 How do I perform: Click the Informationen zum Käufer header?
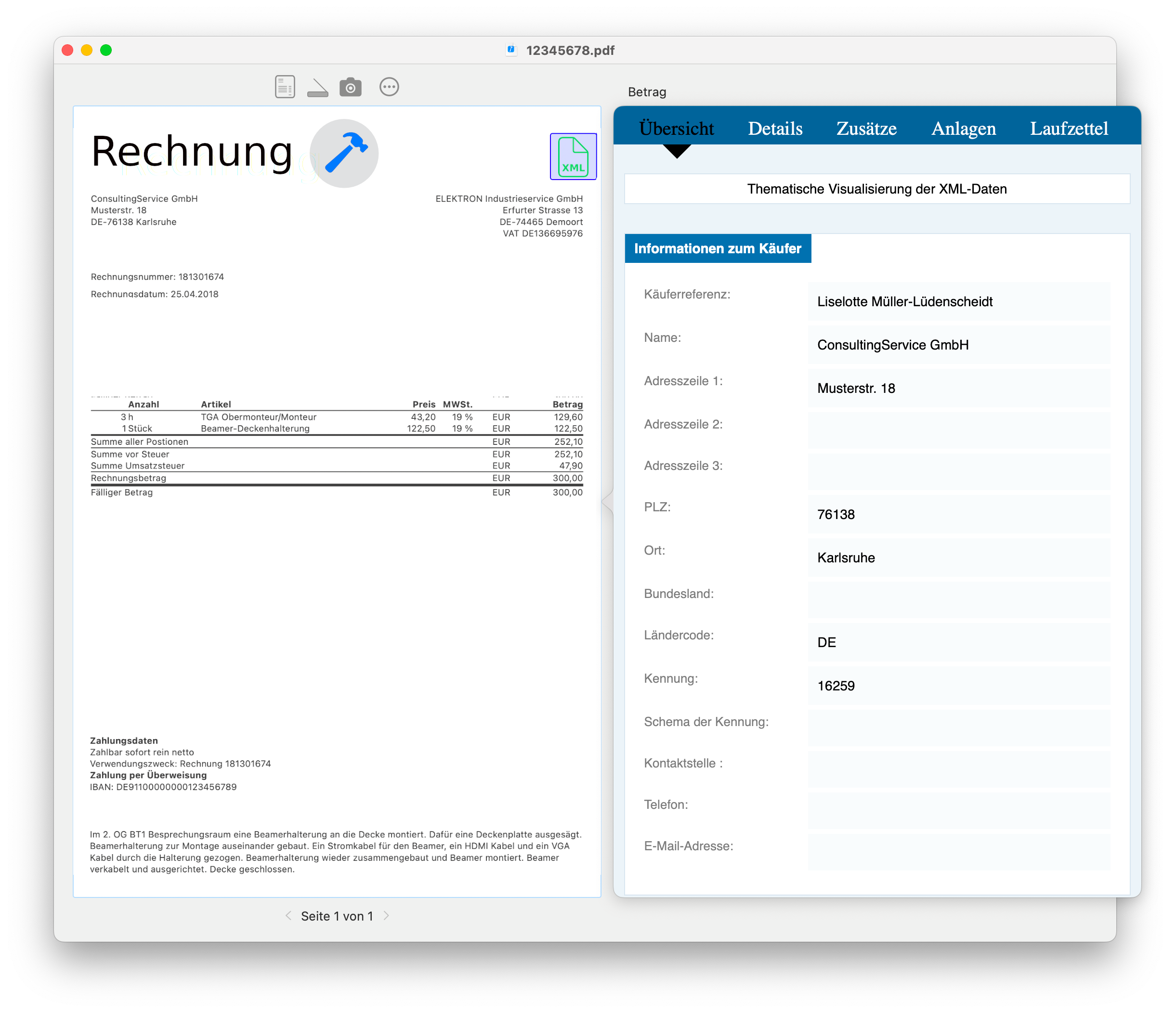pos(718,248)
